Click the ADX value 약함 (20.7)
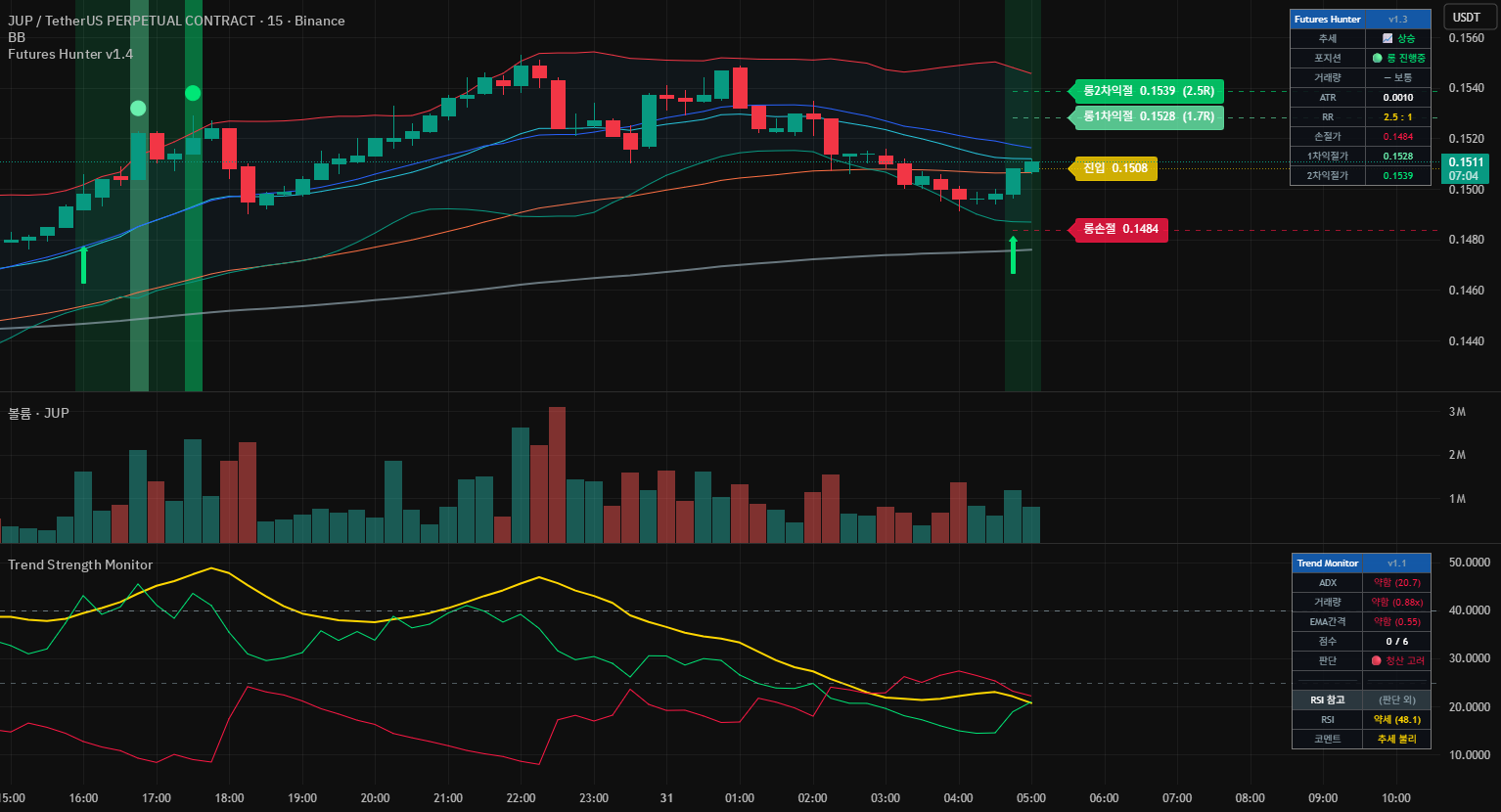The width and height of the screenshot is (1501, 812). pos(1396,582)
